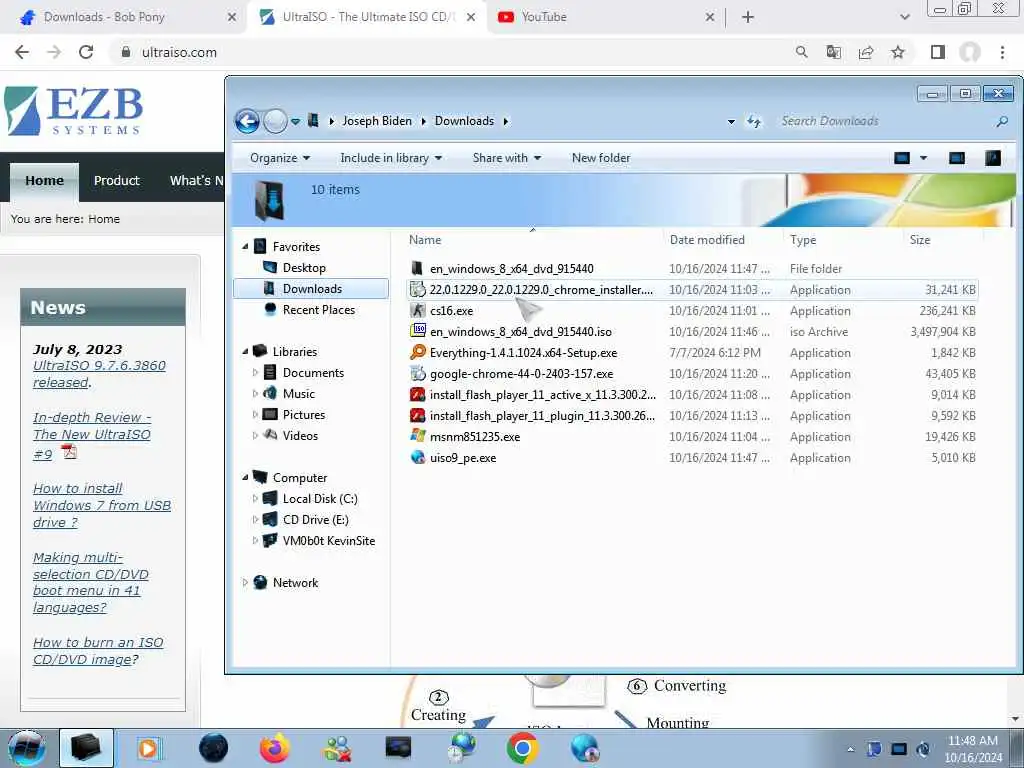The width and height of the screenshot is (1024, 768).
Task: Open the recent locations dropdown beside nav arrows
Action: tap(295, 121)
